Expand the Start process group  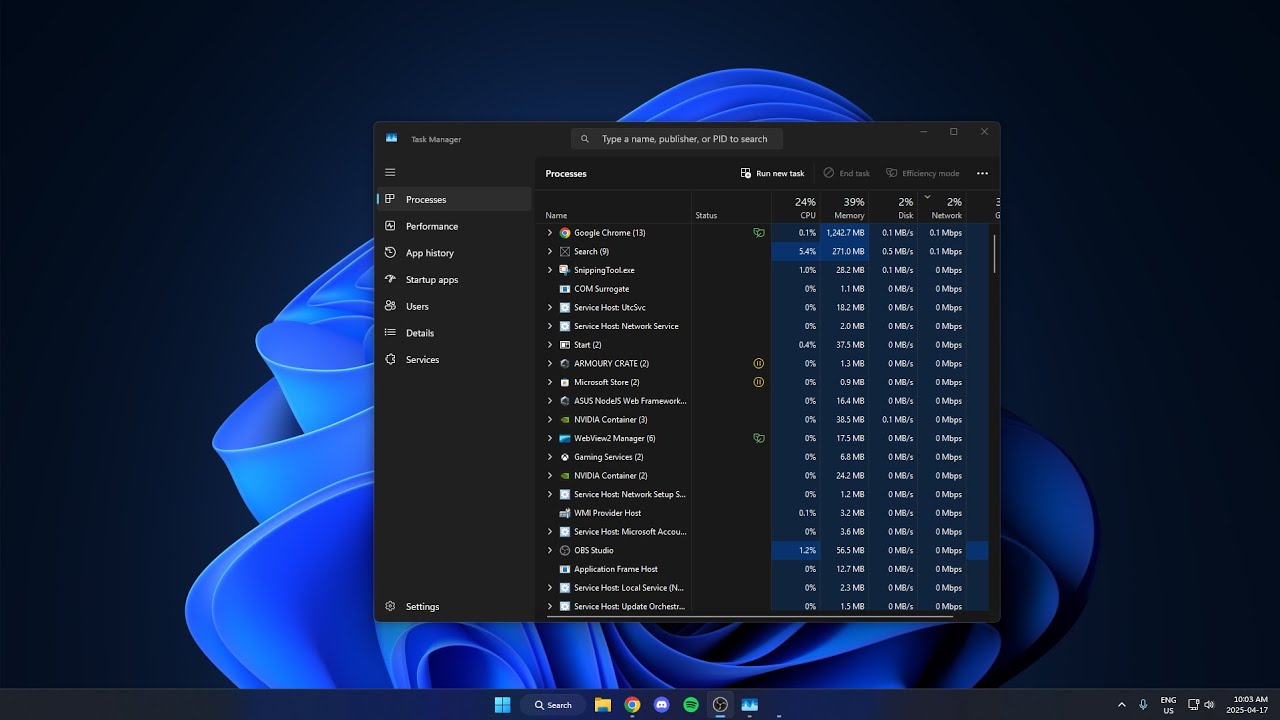[x=549, y=345]
